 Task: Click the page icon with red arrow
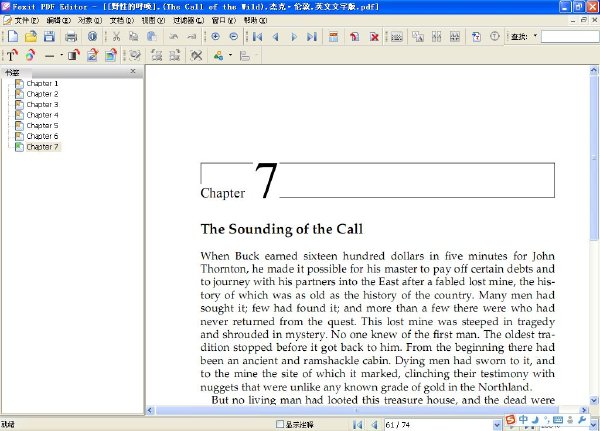click(355, 37)
